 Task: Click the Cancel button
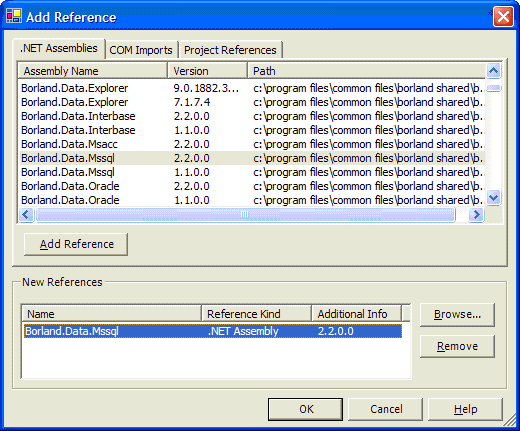pos(386,409)
